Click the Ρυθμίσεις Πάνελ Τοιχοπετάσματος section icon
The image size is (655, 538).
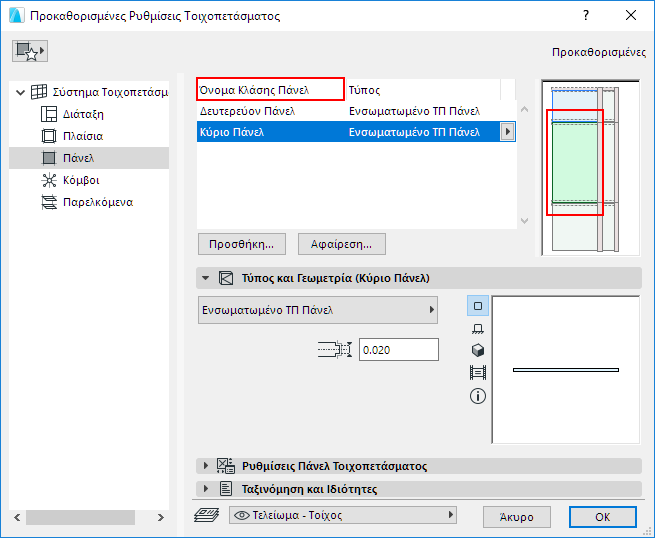226,465
